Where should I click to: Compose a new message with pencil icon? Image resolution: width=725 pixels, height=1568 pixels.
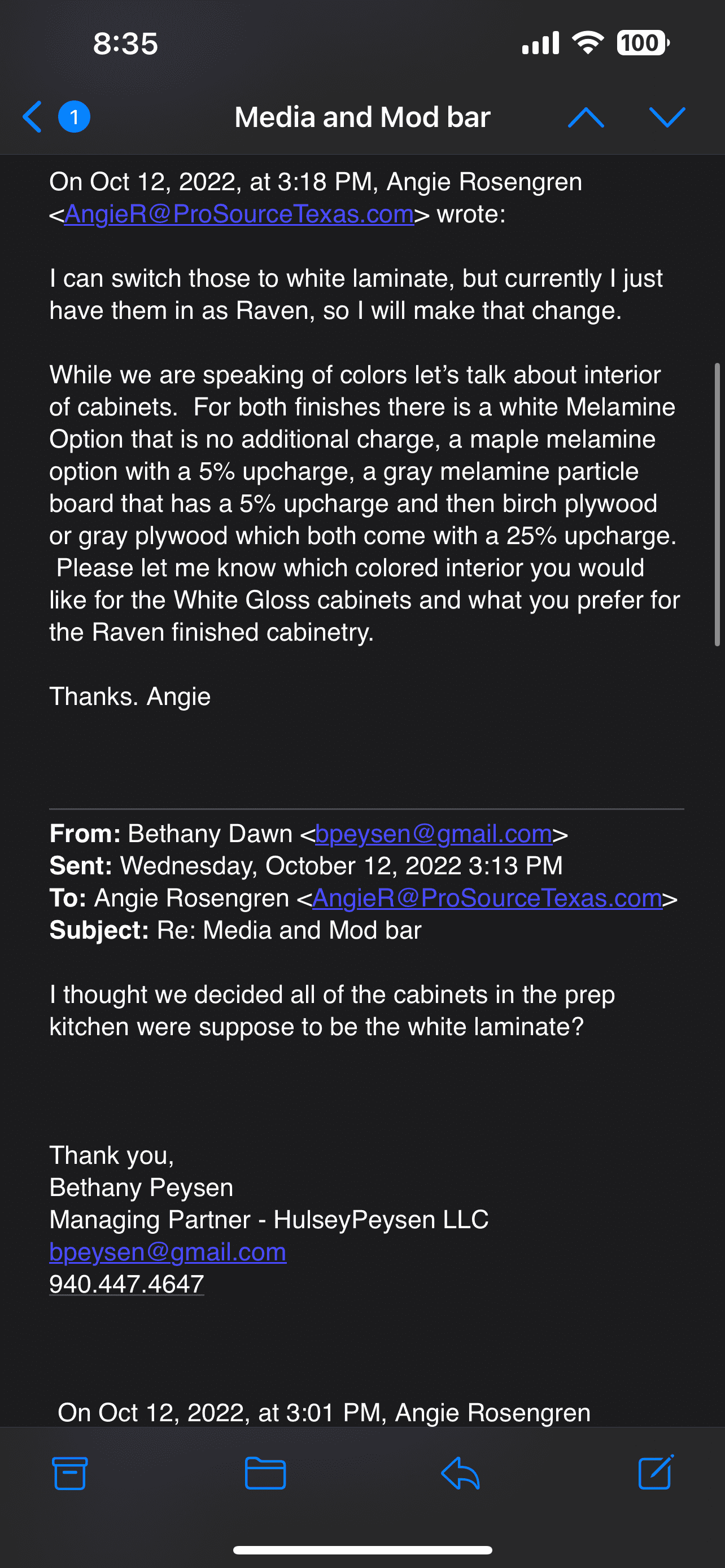coord(656,1474)
